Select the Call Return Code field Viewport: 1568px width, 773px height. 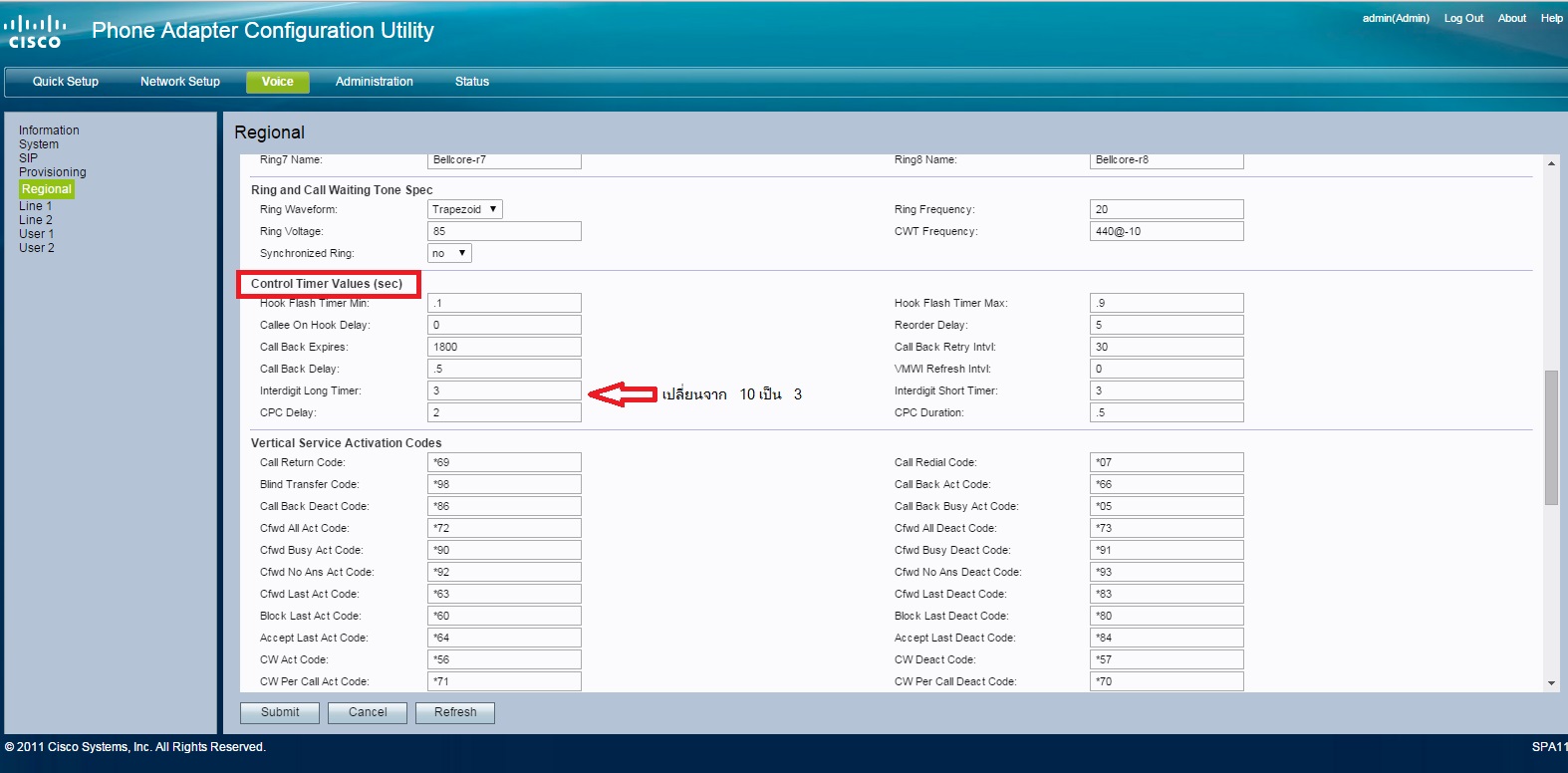pos(504,462)
